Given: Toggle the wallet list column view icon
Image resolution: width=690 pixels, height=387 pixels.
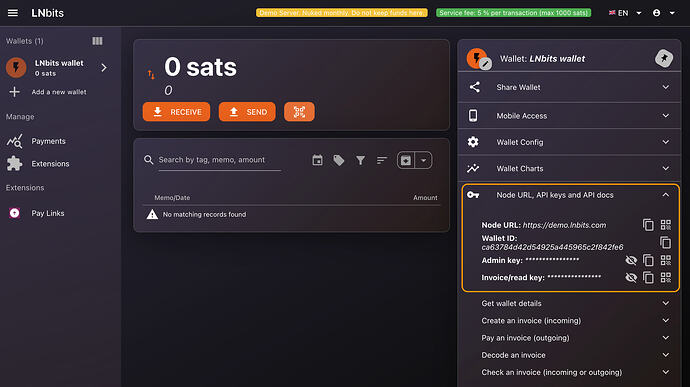Looking at the screenshot, I should (x=97, y=41).
